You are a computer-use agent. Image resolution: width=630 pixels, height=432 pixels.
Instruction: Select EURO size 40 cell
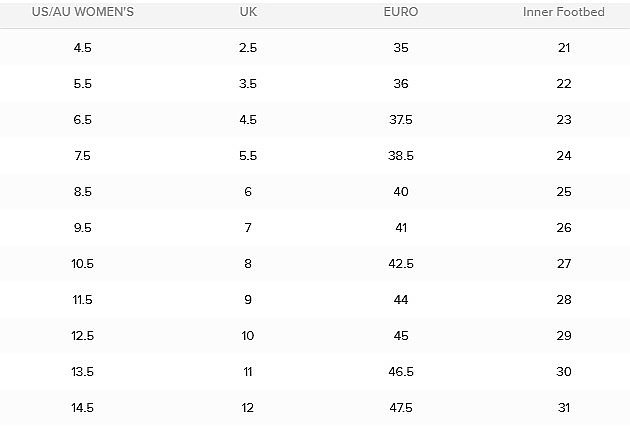400,192
